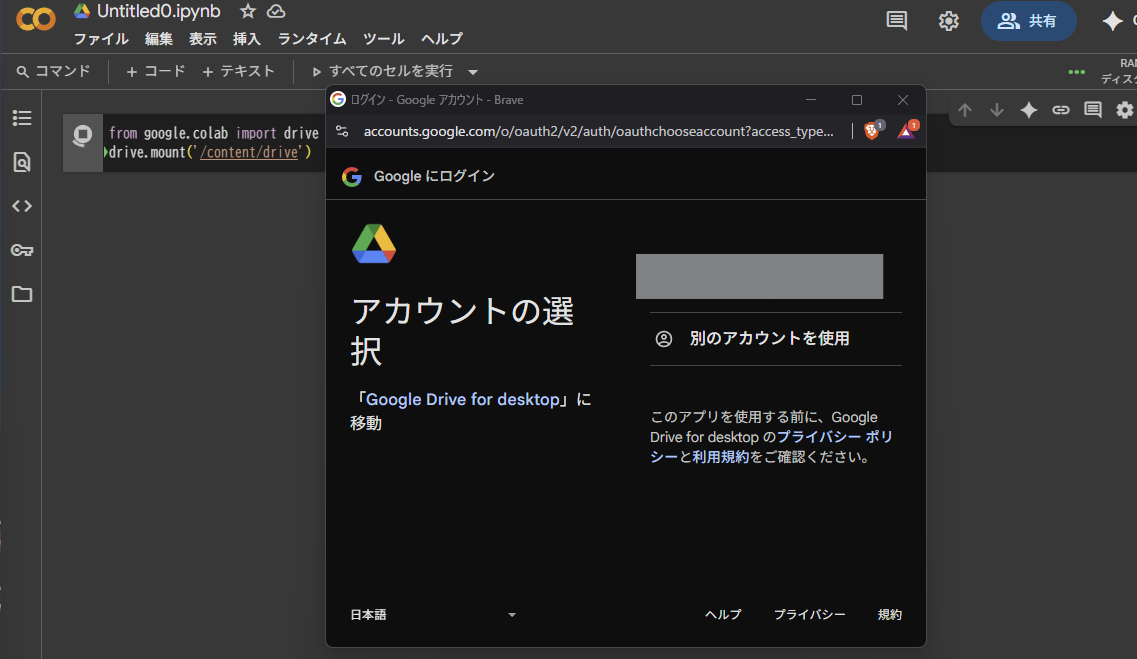Click 別のアカウントを使用 option

click(769, 339)
